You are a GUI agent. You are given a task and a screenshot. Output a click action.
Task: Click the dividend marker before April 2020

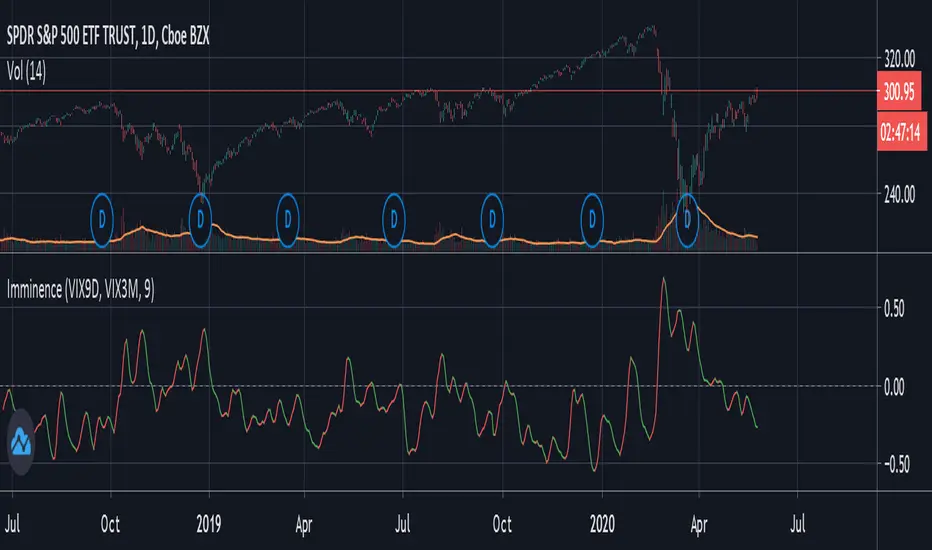pos(687,220)
